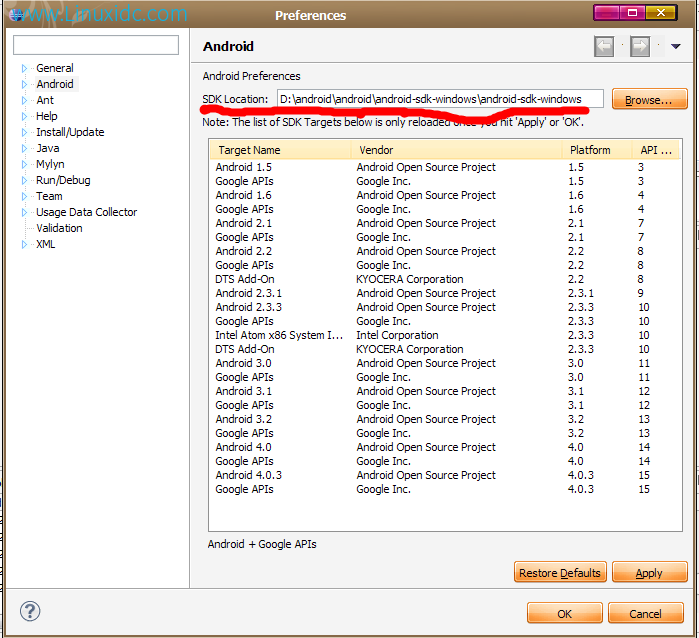Viewport: 699px width, 638px height.
Task: Sort by Vendor column header
Action: (x=456, y=150)
